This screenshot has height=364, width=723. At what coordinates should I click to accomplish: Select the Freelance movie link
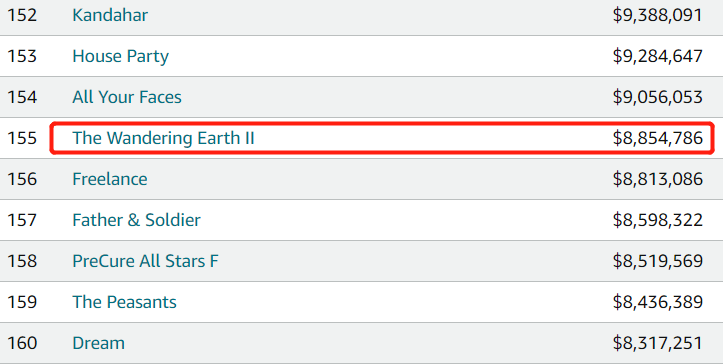[110, 179]
